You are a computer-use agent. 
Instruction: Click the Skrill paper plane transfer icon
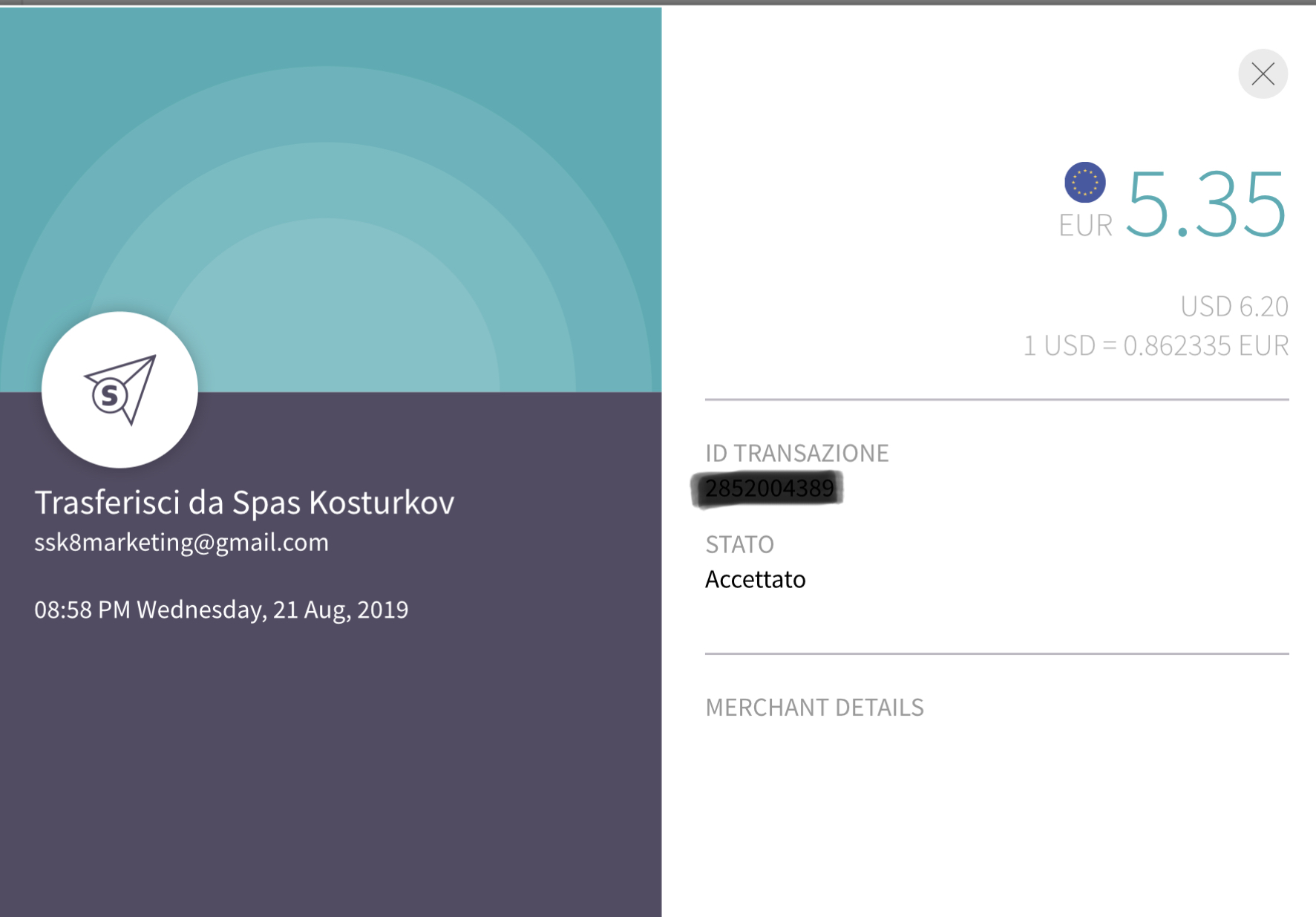click(x=120, y=390)
